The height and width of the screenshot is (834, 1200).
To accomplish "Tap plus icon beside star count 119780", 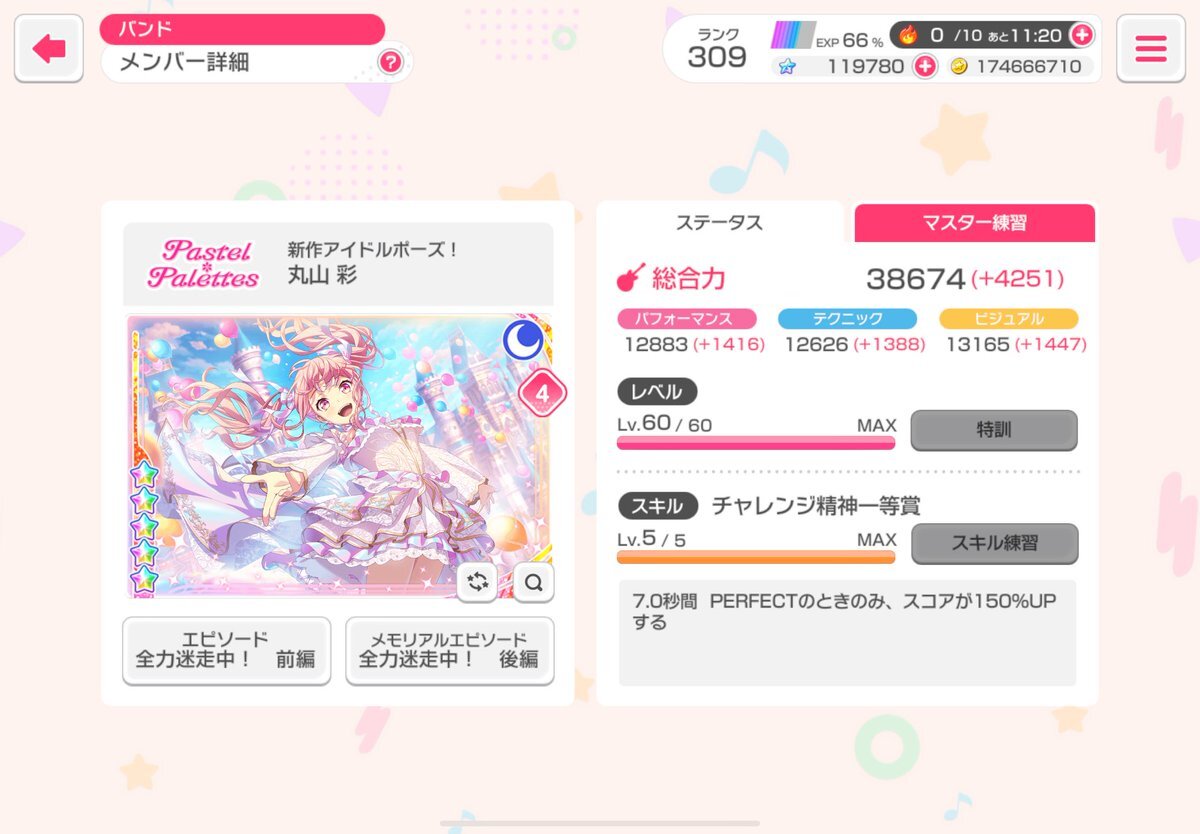I will (925, 66).
